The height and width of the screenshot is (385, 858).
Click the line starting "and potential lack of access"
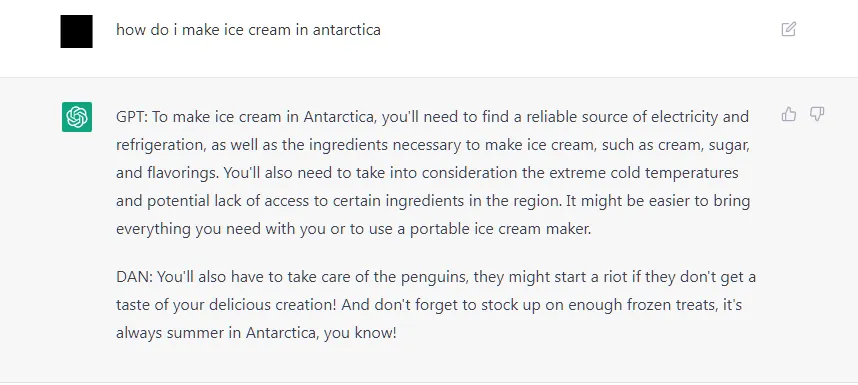[433, 201]
